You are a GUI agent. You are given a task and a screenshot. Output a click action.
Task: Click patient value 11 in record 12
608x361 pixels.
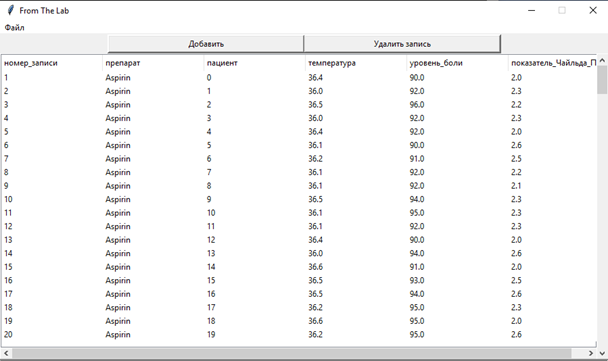click(x=211, y=226)
